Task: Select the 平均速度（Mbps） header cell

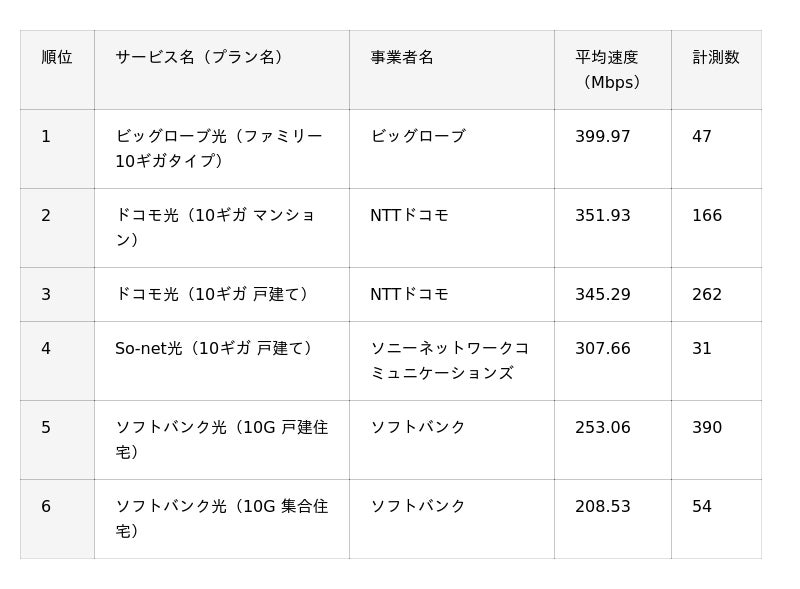Action: [613, 70]
